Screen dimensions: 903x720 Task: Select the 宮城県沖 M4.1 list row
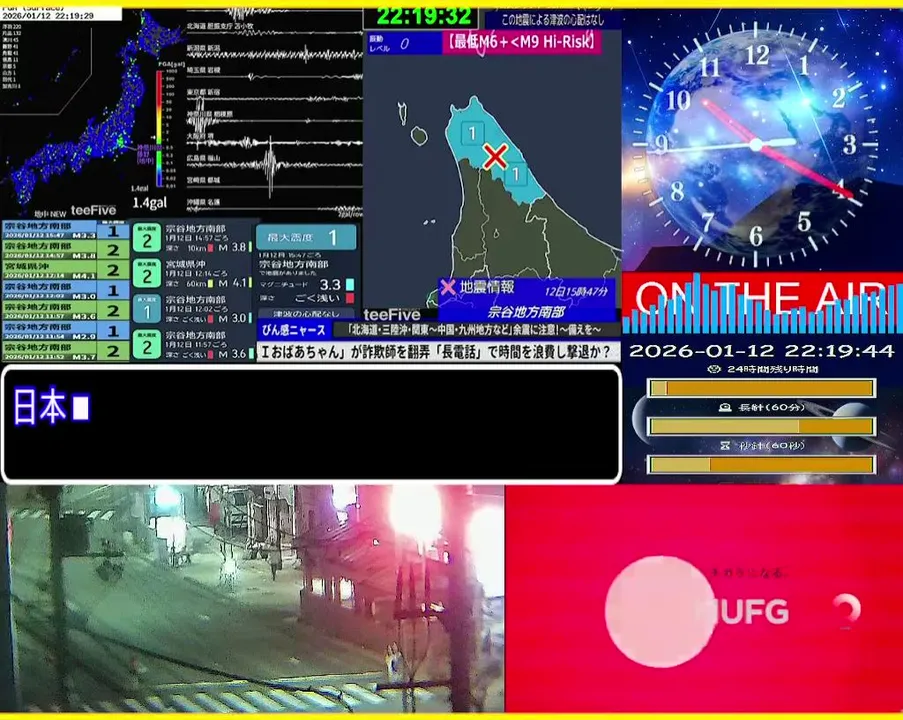(66, 270)
